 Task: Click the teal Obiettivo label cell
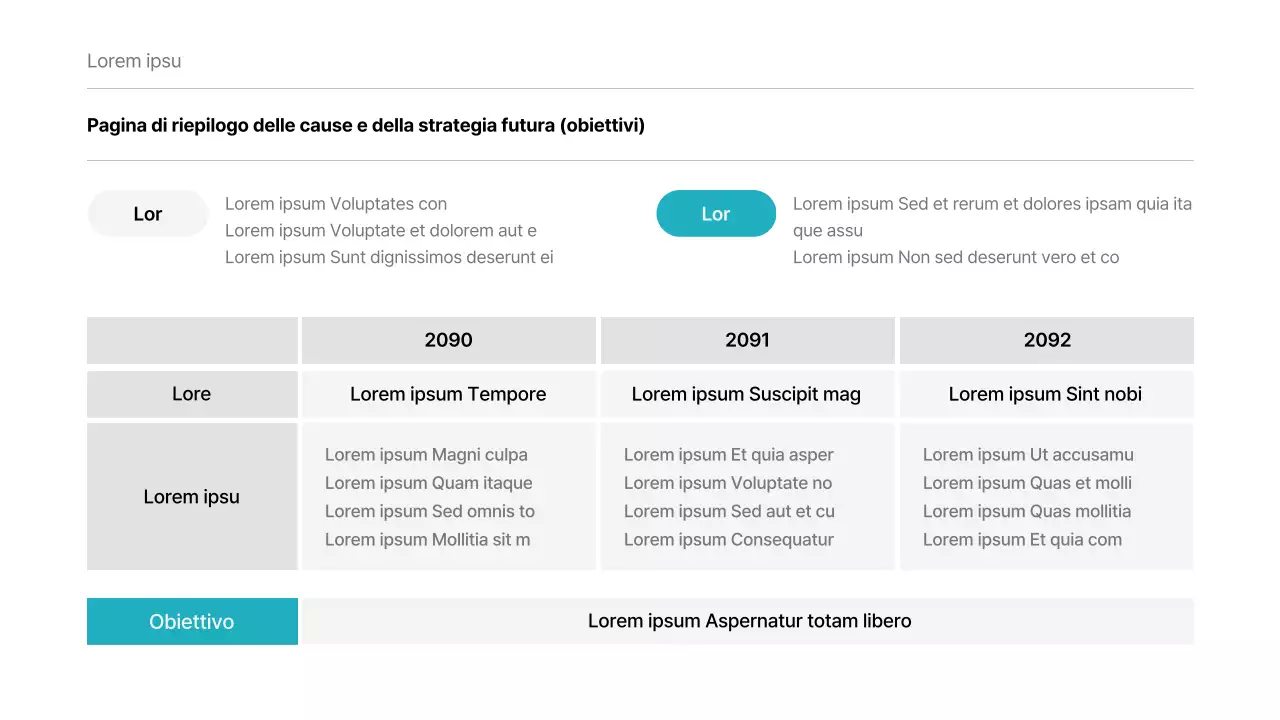click(x=192, y=621)
